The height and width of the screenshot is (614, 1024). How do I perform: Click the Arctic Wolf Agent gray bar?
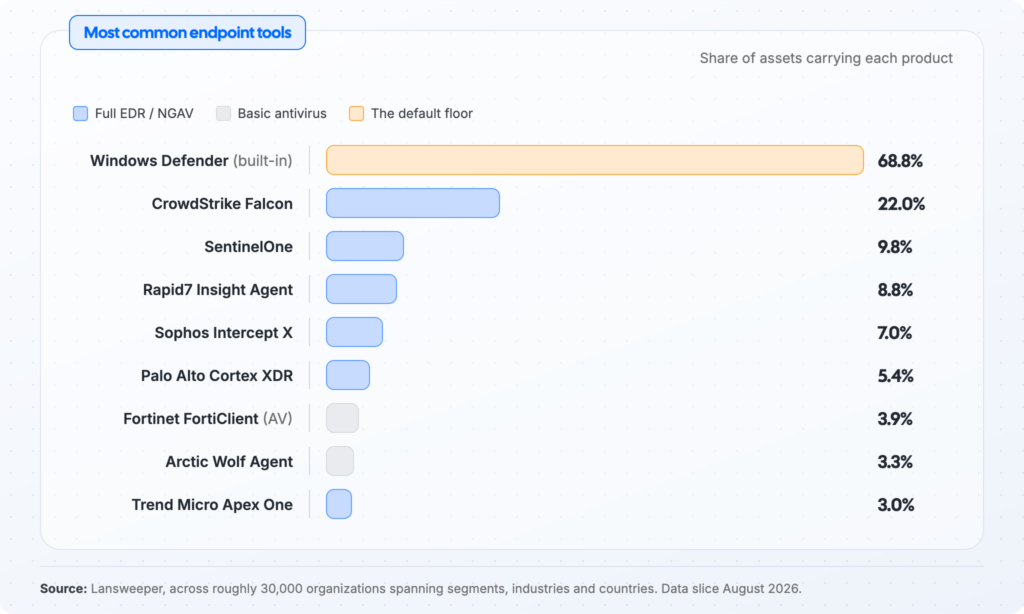point(340,462)
